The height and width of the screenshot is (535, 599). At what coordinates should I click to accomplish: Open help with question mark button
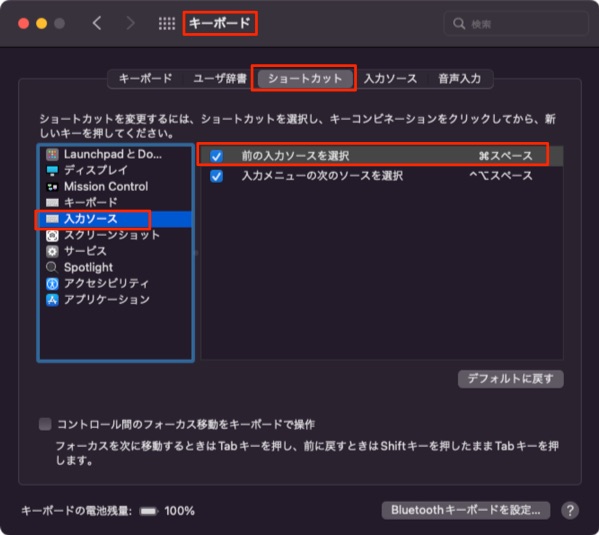click(570, 510)
